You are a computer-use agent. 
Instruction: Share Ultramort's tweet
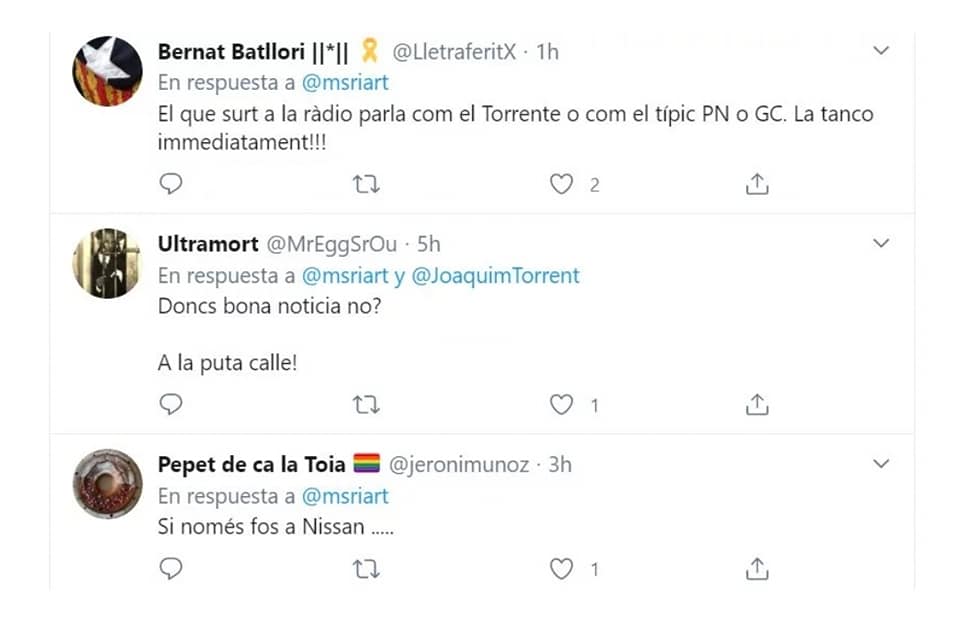(757, 404)
